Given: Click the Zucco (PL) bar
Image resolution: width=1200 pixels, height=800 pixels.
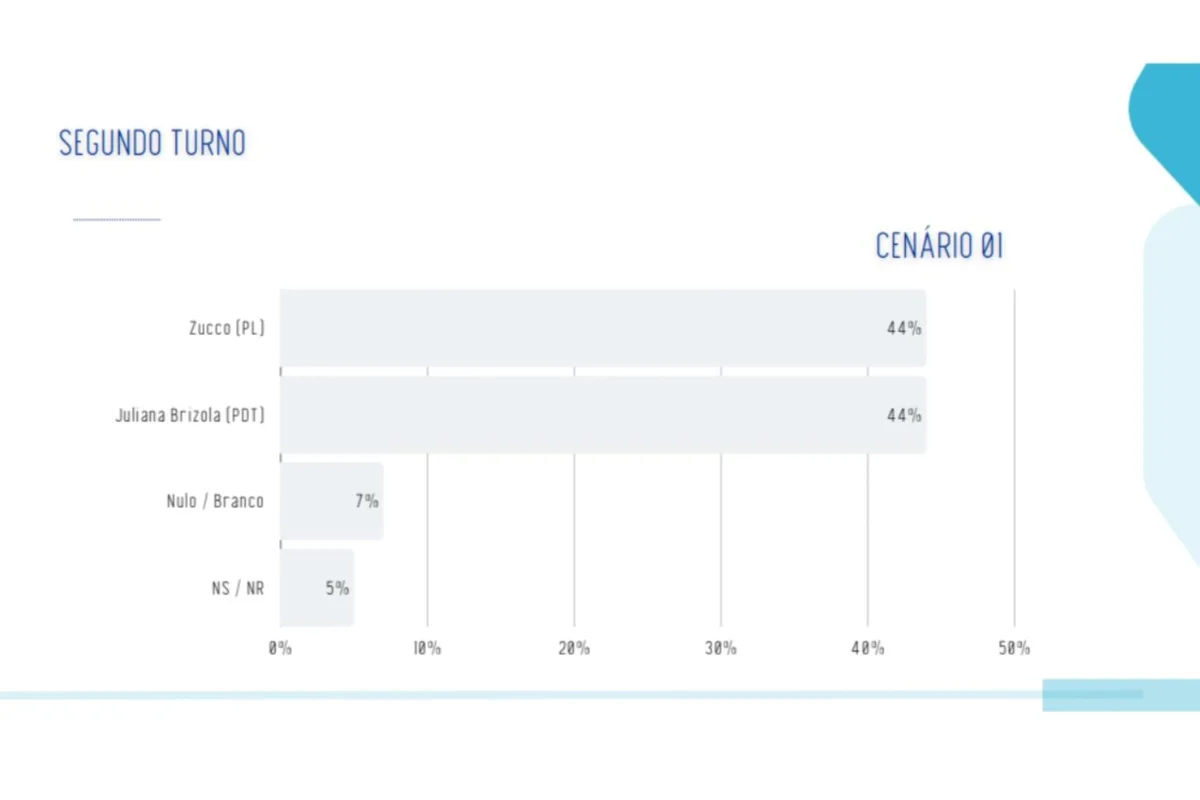Looking at the screenshot, I should click(603, 328).
